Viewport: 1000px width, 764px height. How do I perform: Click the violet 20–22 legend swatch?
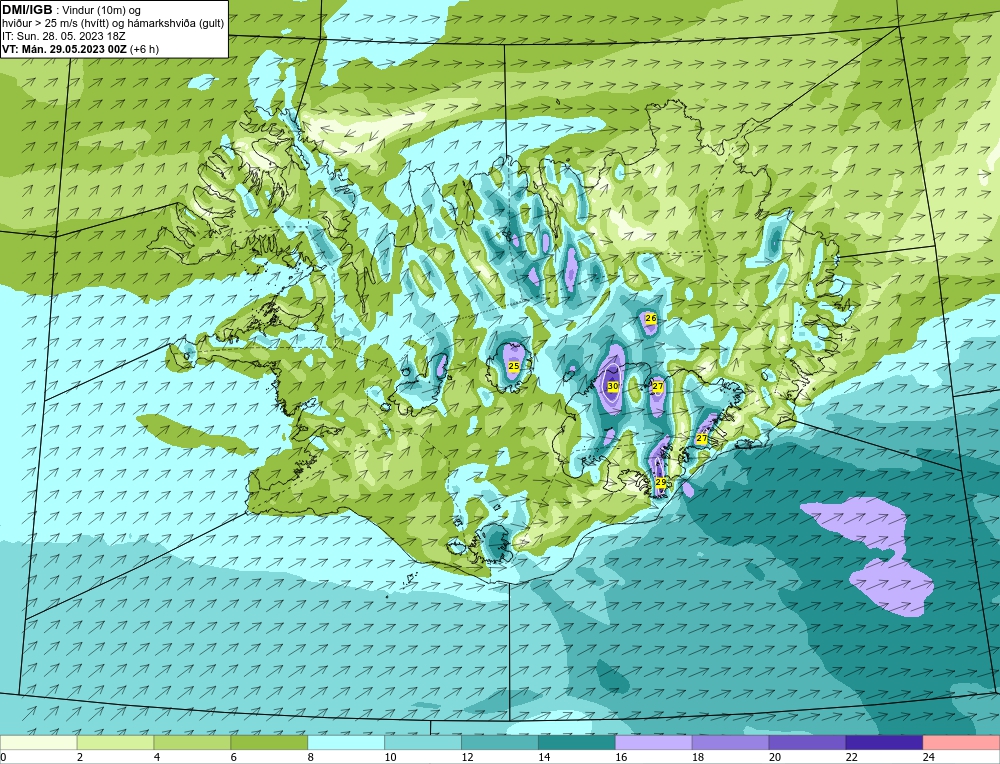[x=807, y=743]
